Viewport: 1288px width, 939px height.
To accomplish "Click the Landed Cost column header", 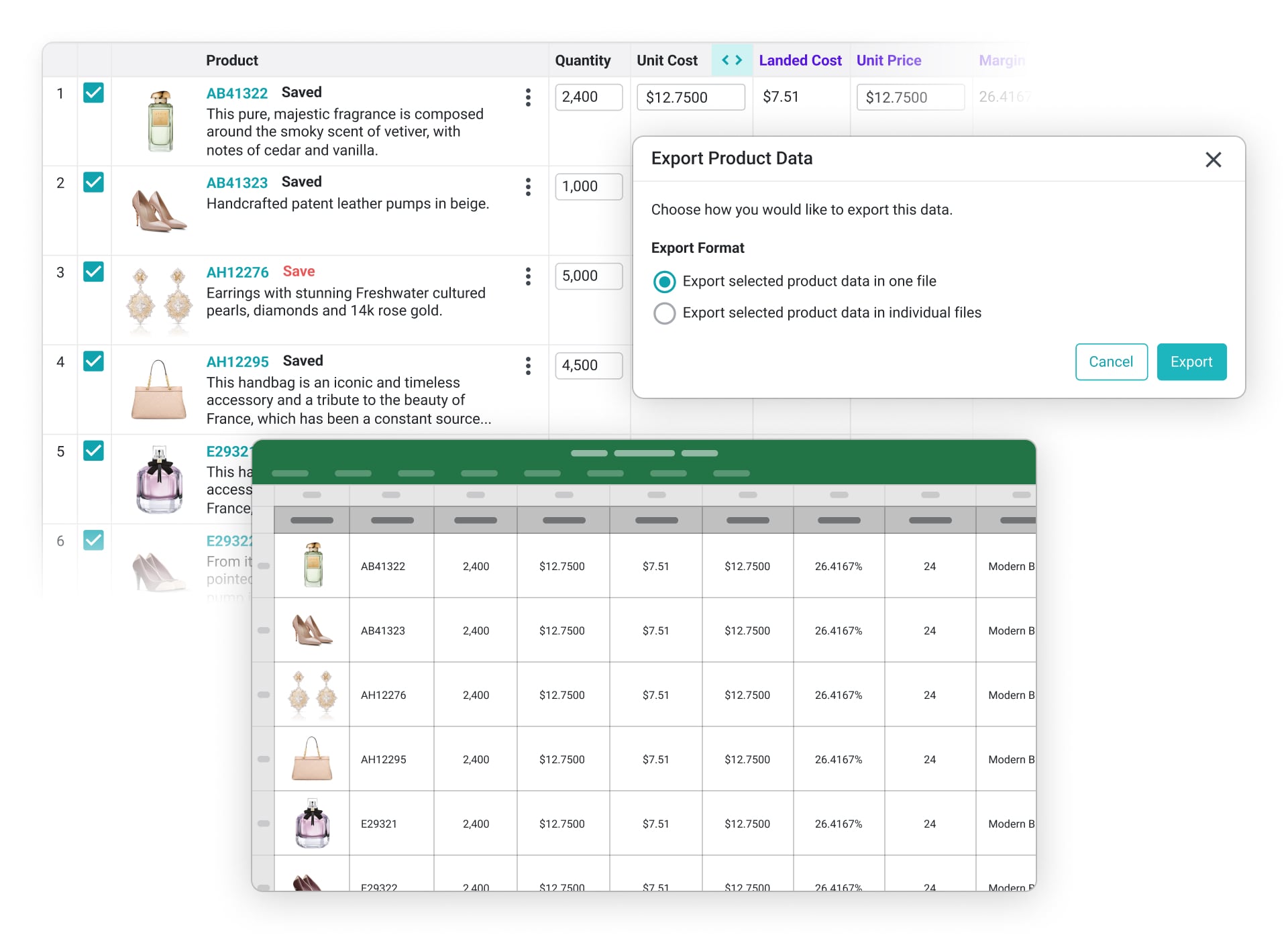I will click(x=800, y=60).
